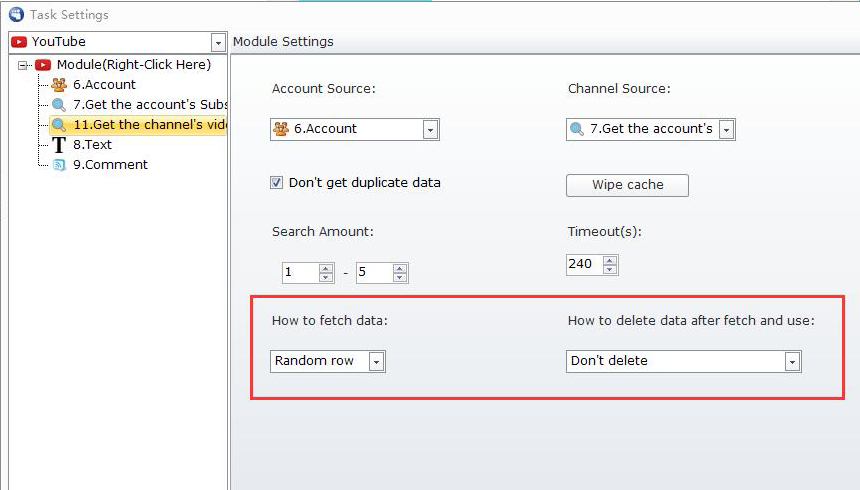This screenshot has width=860, height=490.
Task: Increase the Timeout value with up arrow
Action: 609,260
